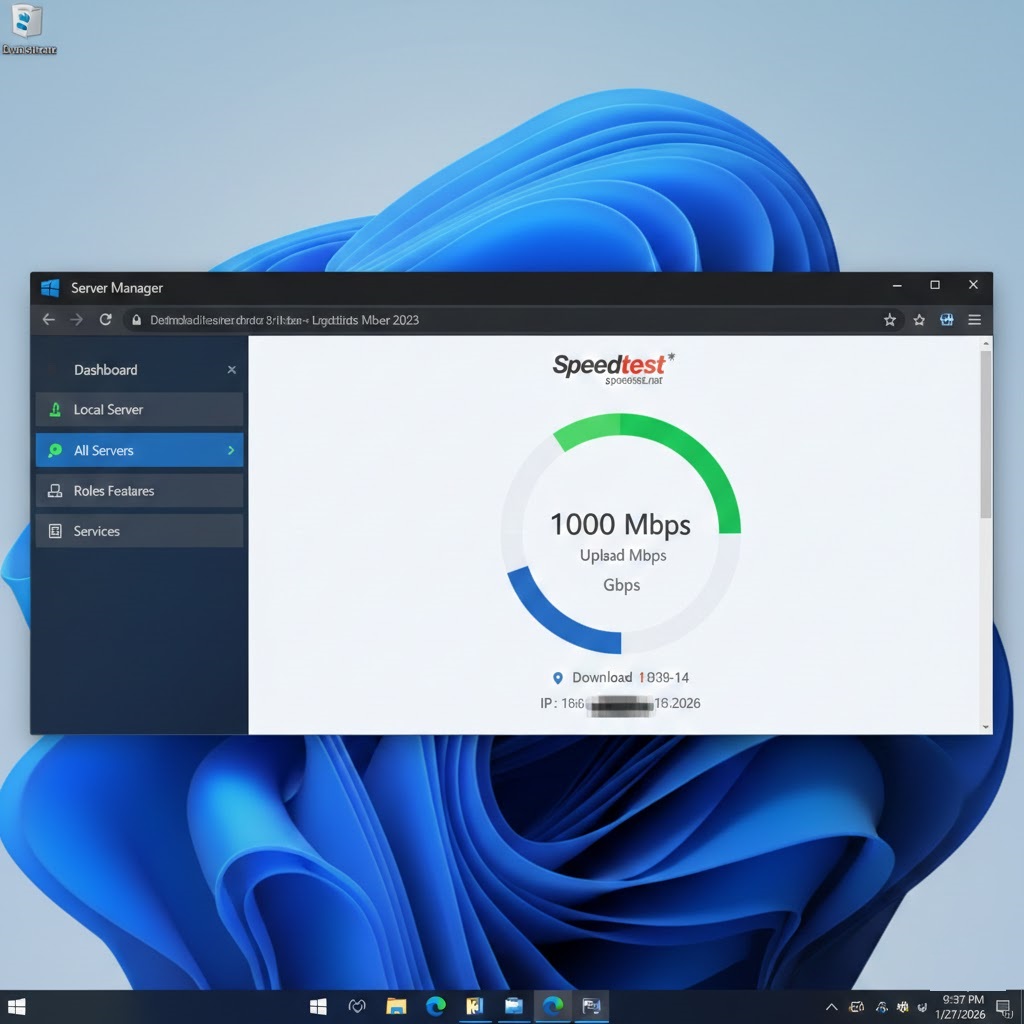
Task: Click the '1000 Mbps' reading
Action: pyautogui.click(x=620, y=524)
